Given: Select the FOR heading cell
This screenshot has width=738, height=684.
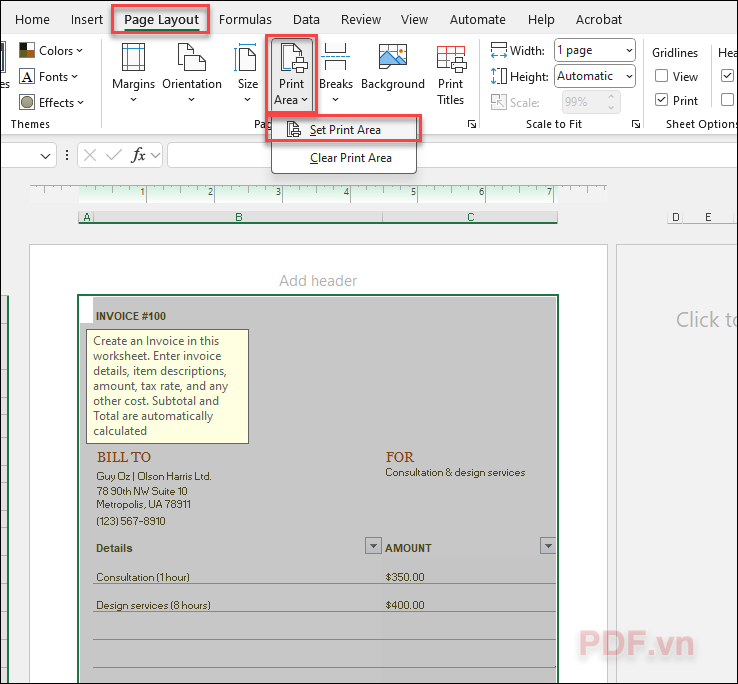Looking at the screenshot, I should tap(400, 457).
